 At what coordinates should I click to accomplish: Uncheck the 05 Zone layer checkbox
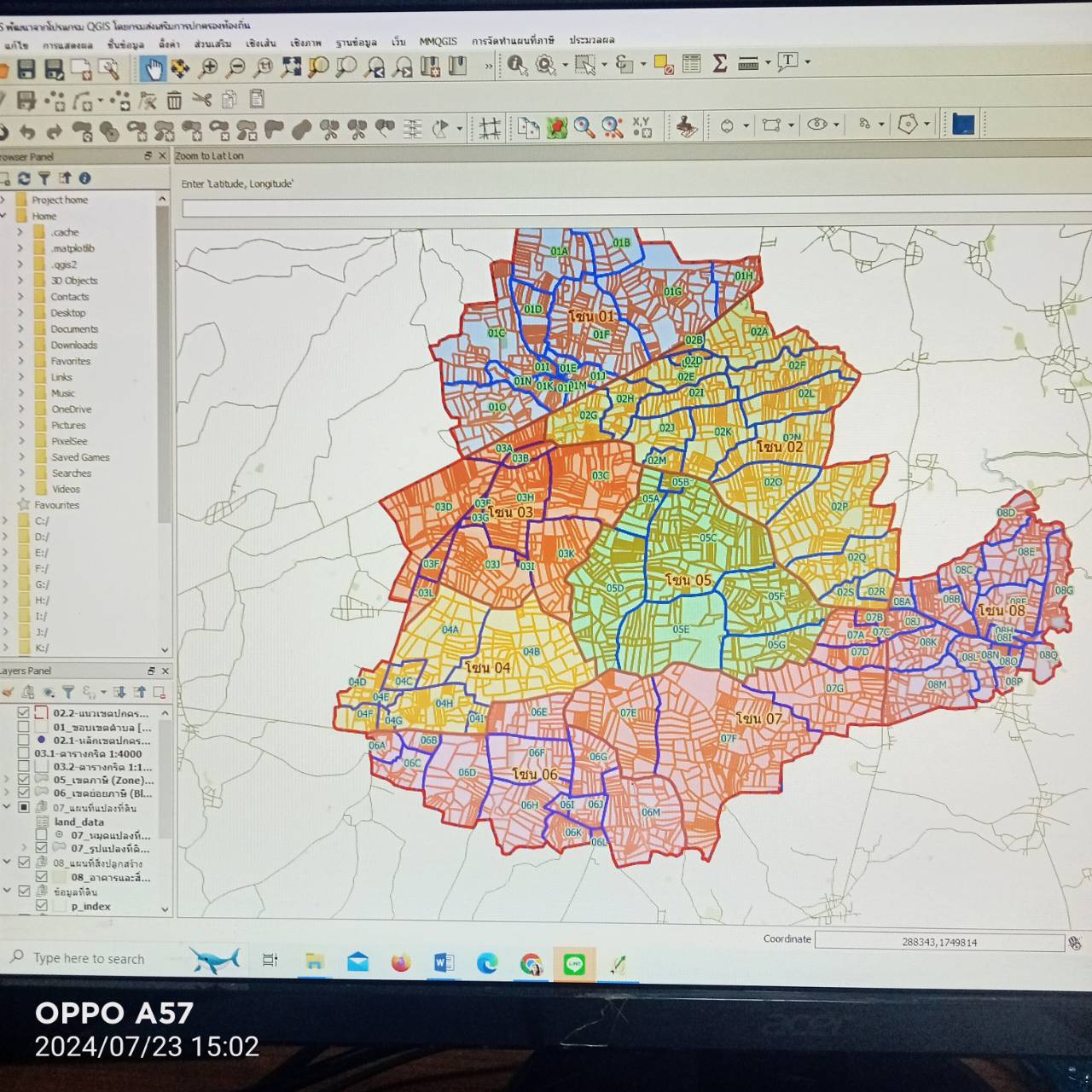point(24,780)
